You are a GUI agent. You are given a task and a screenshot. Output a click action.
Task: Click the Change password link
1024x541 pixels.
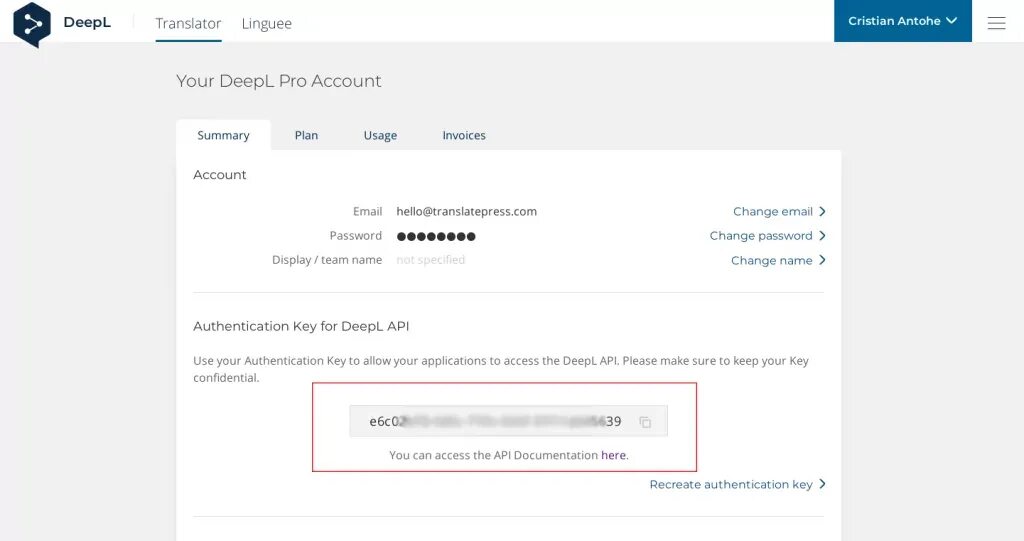(761, 235)
